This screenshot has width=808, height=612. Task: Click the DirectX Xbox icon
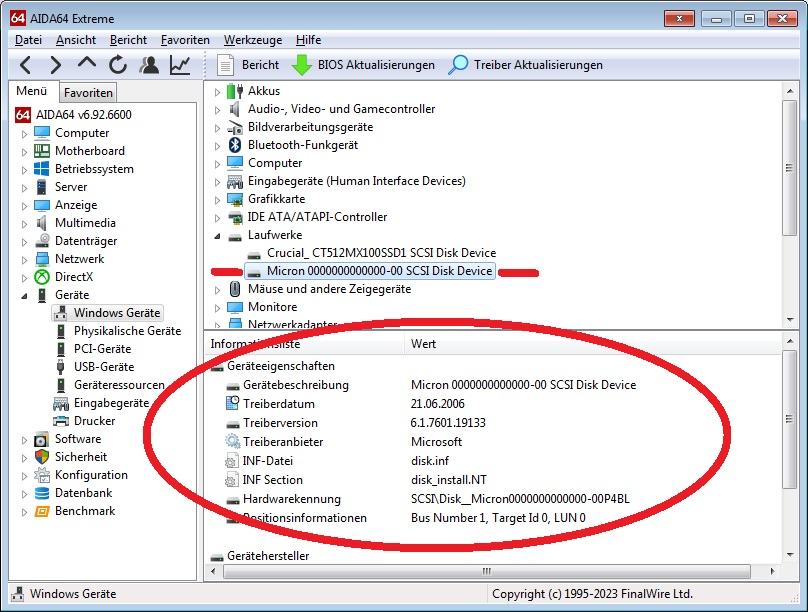[x=42, y=277]
